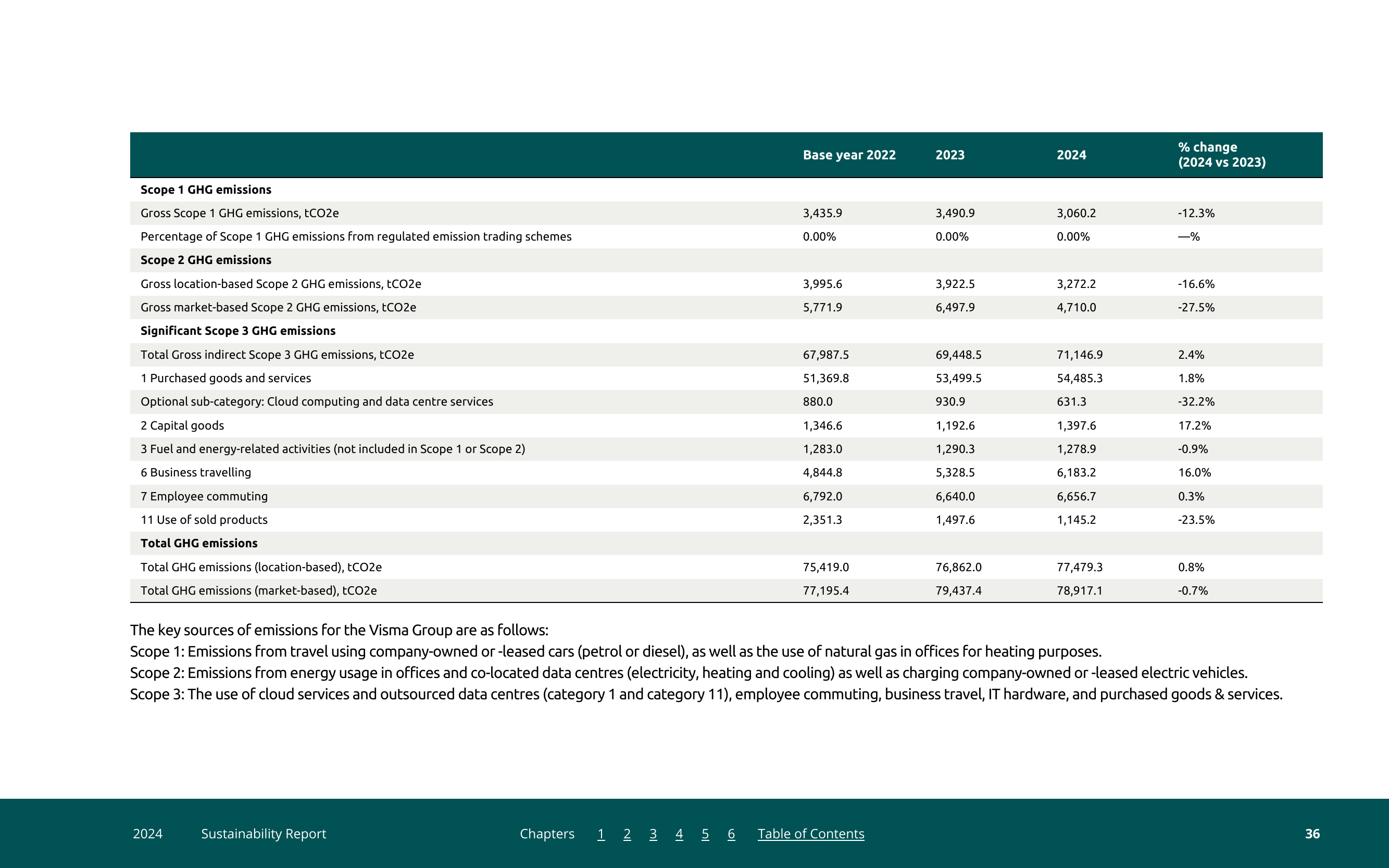The width and height of the screenshot is (1389, 868).
Task: Click the 53,499.5 purchased goods value
Action: 958,379
